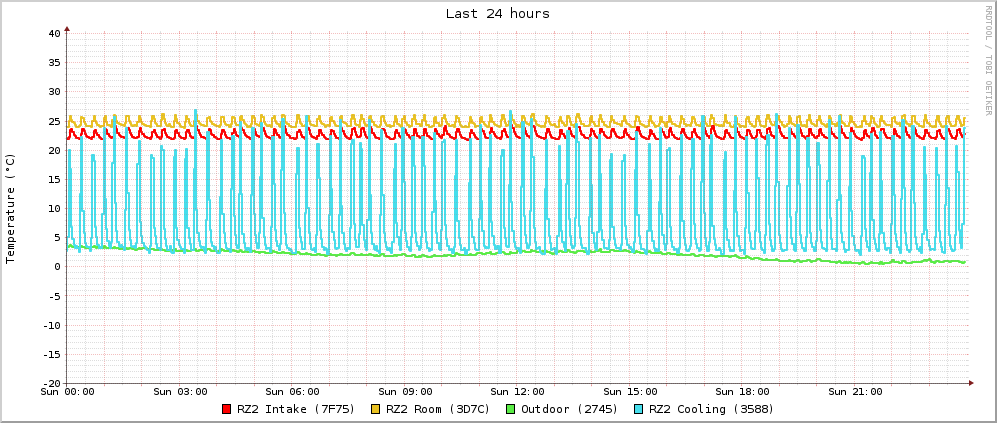
Task: Click the red RZ2 Intake legend swatch
Action: pyautogui.click(x=226, y=409)
